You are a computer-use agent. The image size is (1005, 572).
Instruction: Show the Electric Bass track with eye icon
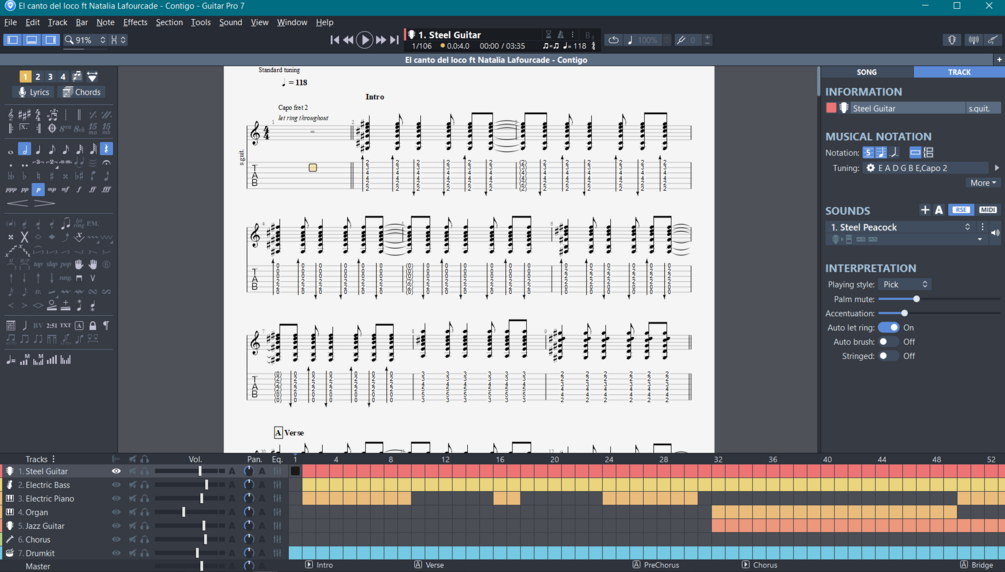[x=116, y=485]
